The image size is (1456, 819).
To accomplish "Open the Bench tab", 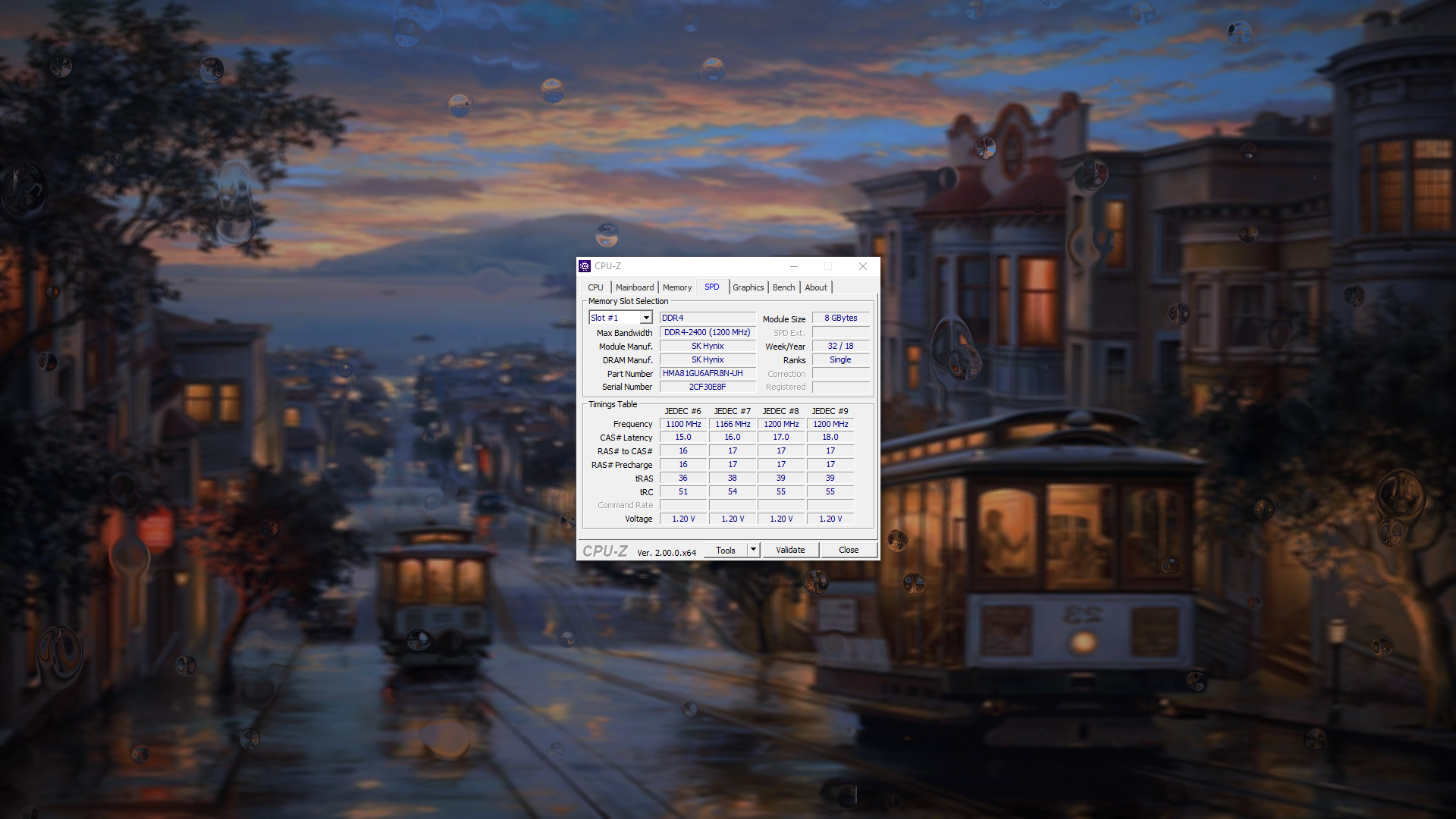I will click(783, 287).
